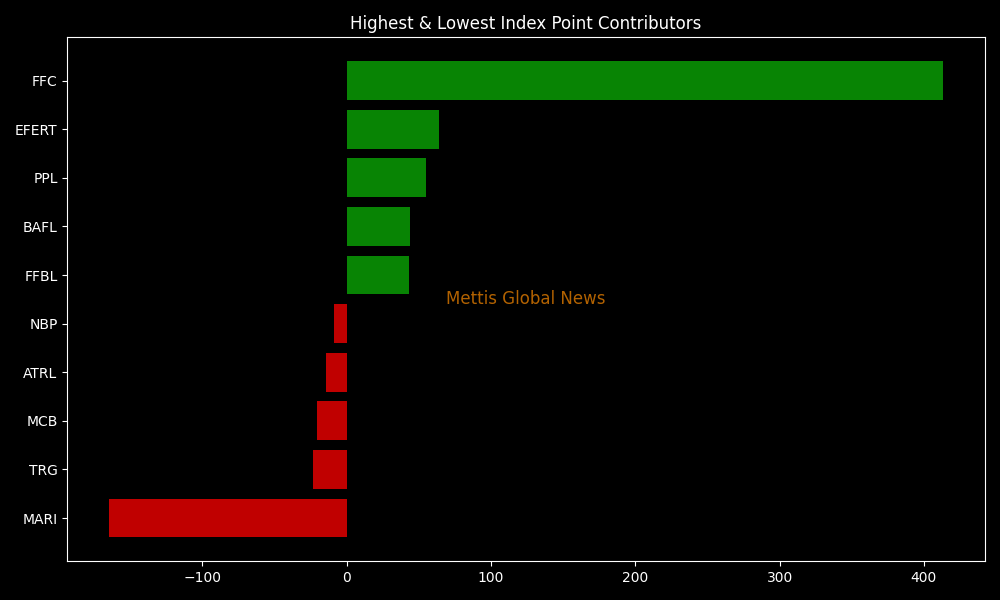The width and height of the screenshot is (1000, 600).
Task: Click the FFC green bar
Action: 645,81
